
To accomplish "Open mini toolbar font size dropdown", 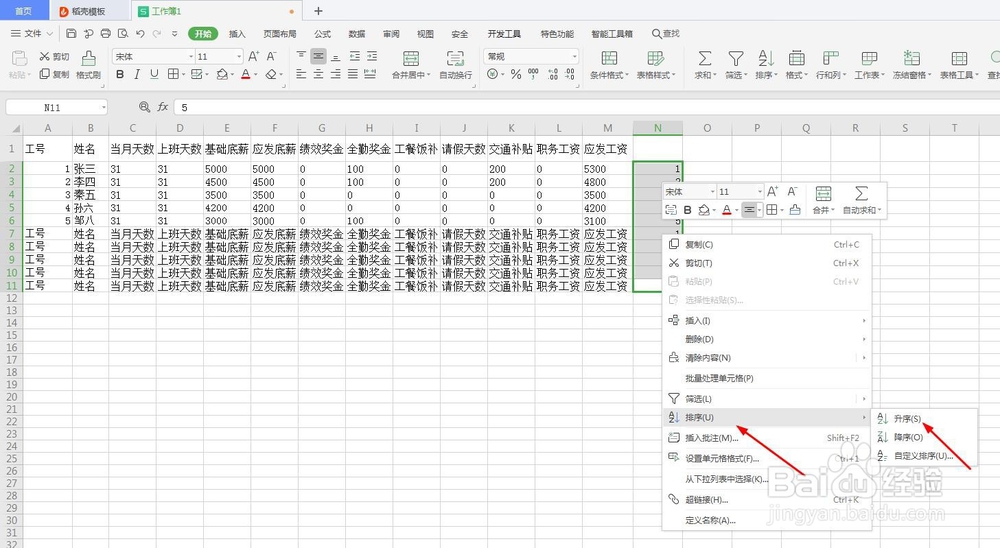I will tap(760, 191).
